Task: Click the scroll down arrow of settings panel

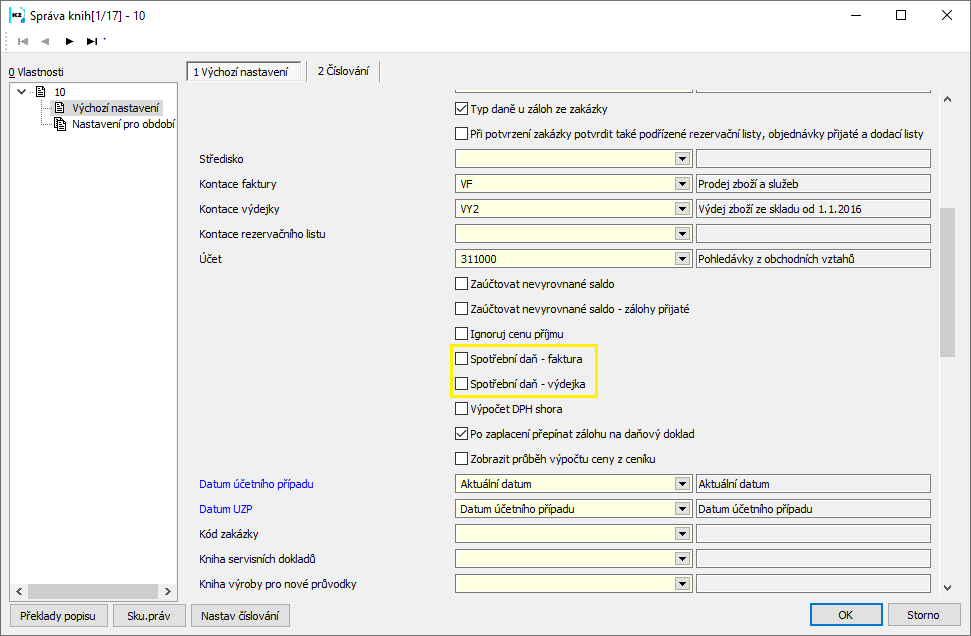Action: (947, 588)
